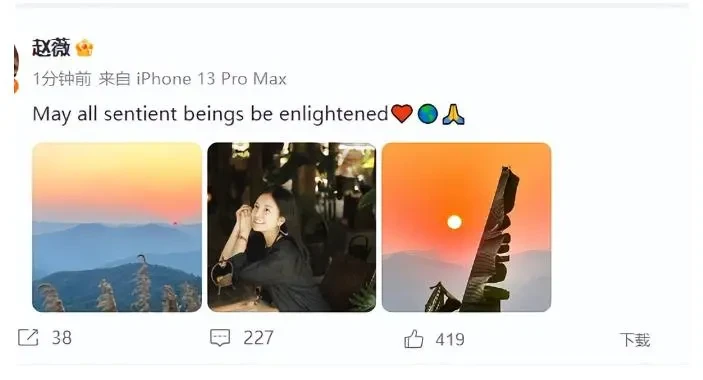Click the post text about sentient beings
Image resolution: width=703 pixels, height=380 pixels.
(210, 114)
